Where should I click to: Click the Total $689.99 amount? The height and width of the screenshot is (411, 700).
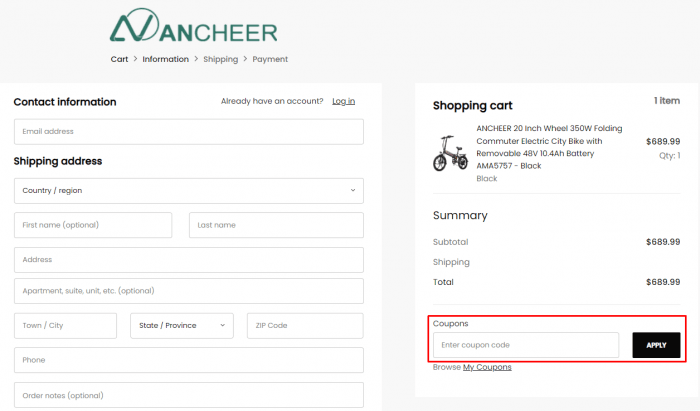pyautogui.click(x=663, y=282)
